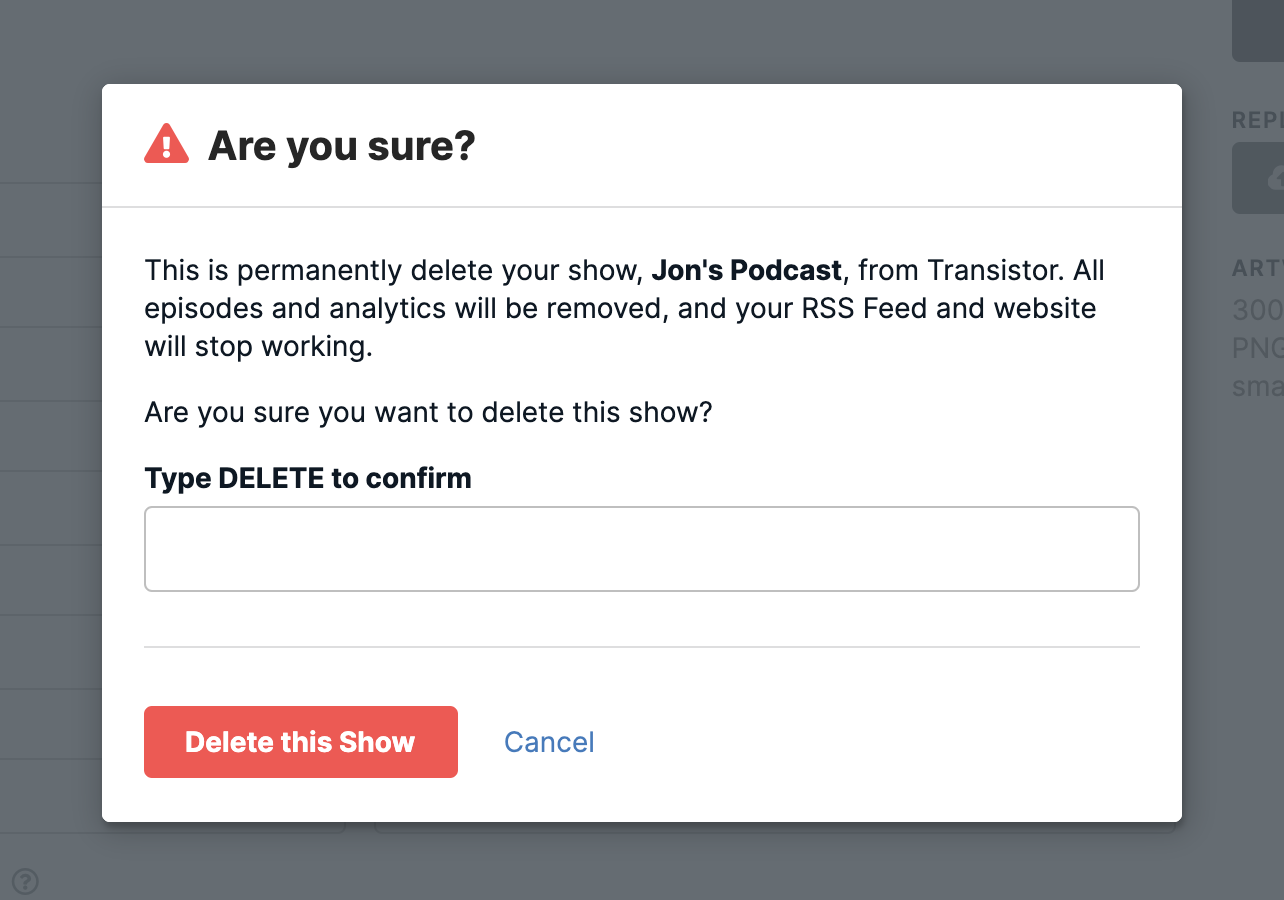1284x900 pixels.
Task: Focus the DELETE confirmation text field
Action: pos(641,549)
